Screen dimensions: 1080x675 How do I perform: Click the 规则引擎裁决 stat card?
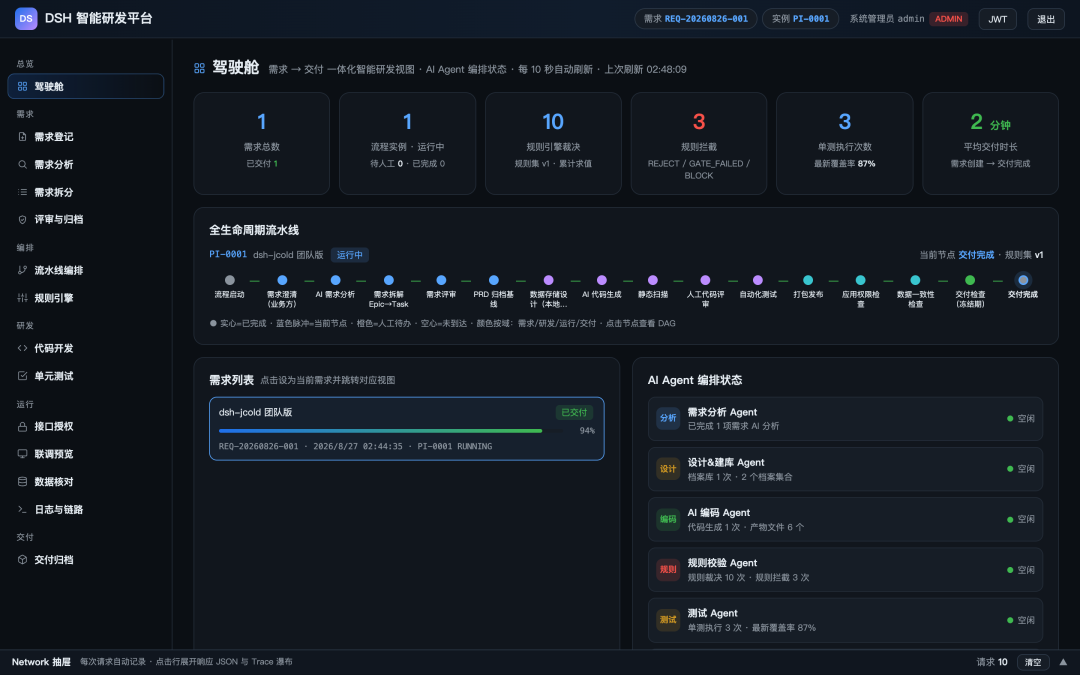pyautogui.click(x=553, y=143)
